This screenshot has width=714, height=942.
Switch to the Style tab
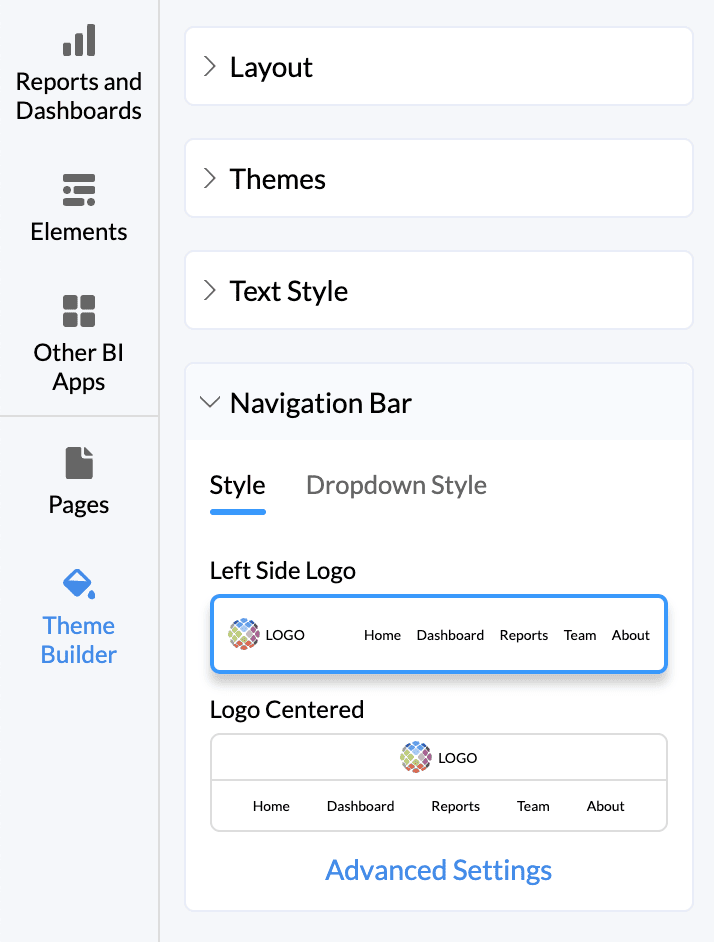click(x=237, y=485)
